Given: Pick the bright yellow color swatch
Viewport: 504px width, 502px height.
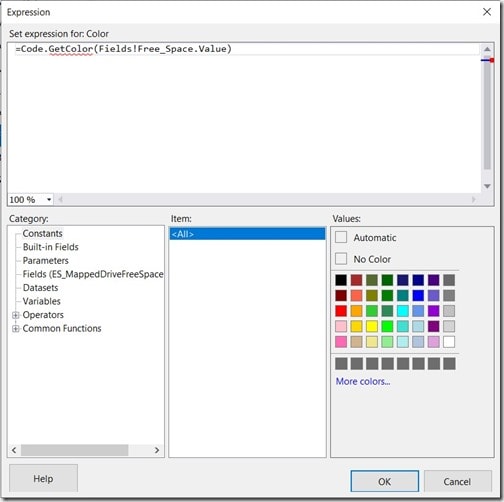Looking at the screenshot, I should 372,326.
